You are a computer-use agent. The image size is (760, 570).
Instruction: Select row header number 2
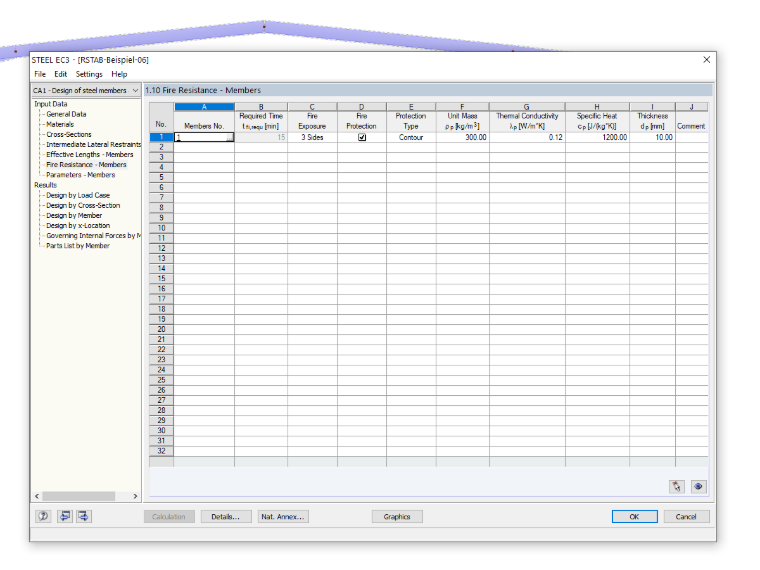click(x=161, y=147)
